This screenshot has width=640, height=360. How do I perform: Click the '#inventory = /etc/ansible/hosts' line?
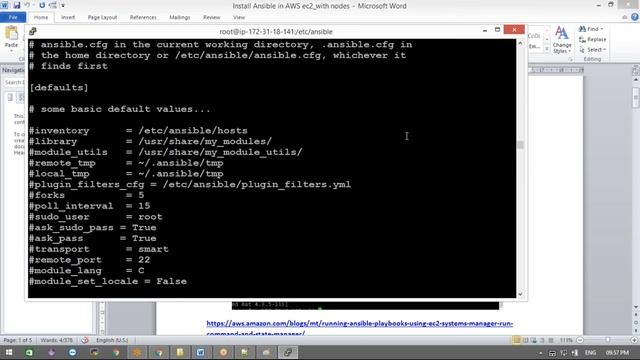click(x=138, y=131)
